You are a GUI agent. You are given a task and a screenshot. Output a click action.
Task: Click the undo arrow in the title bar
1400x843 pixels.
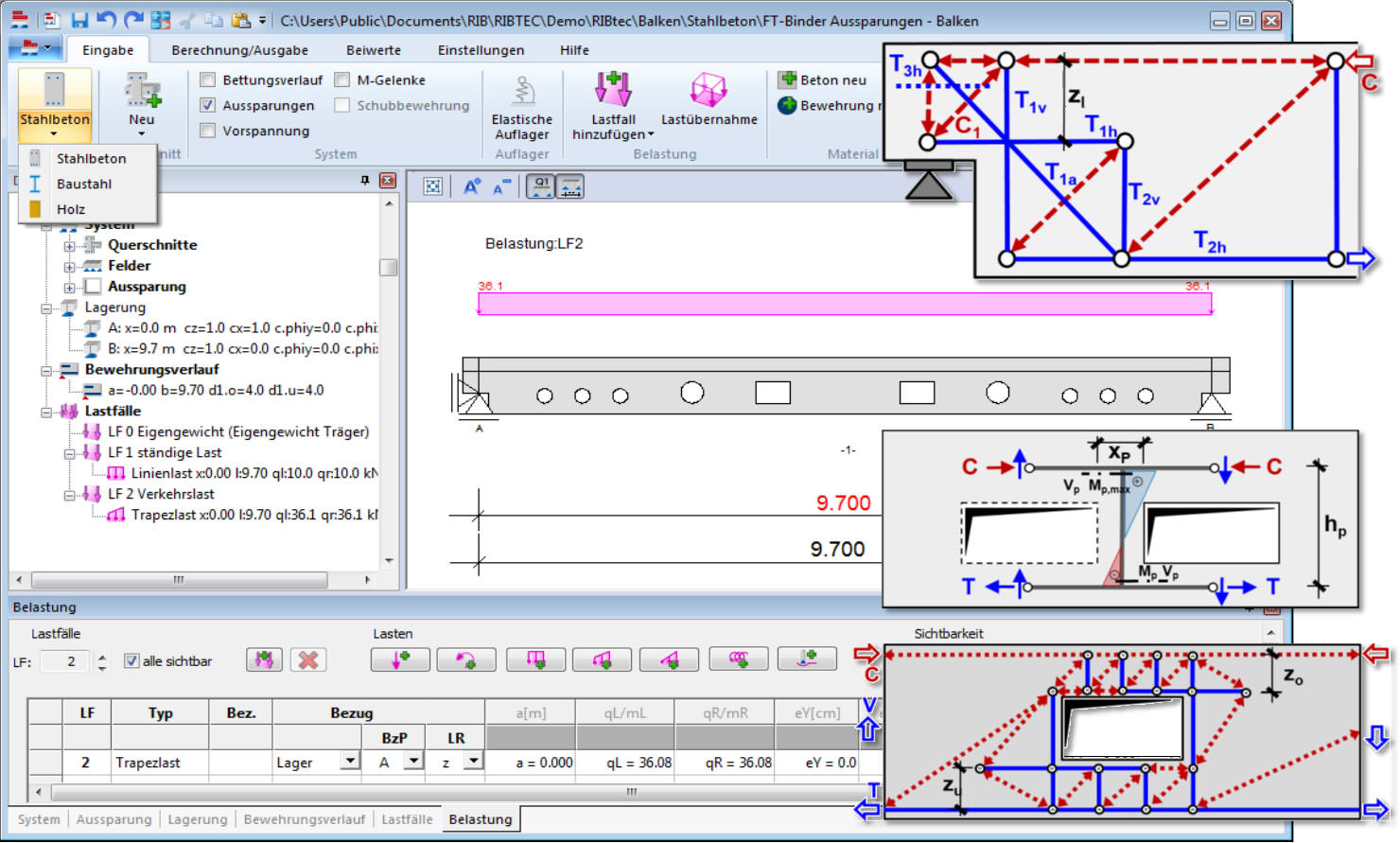click(x=106, y=20)
